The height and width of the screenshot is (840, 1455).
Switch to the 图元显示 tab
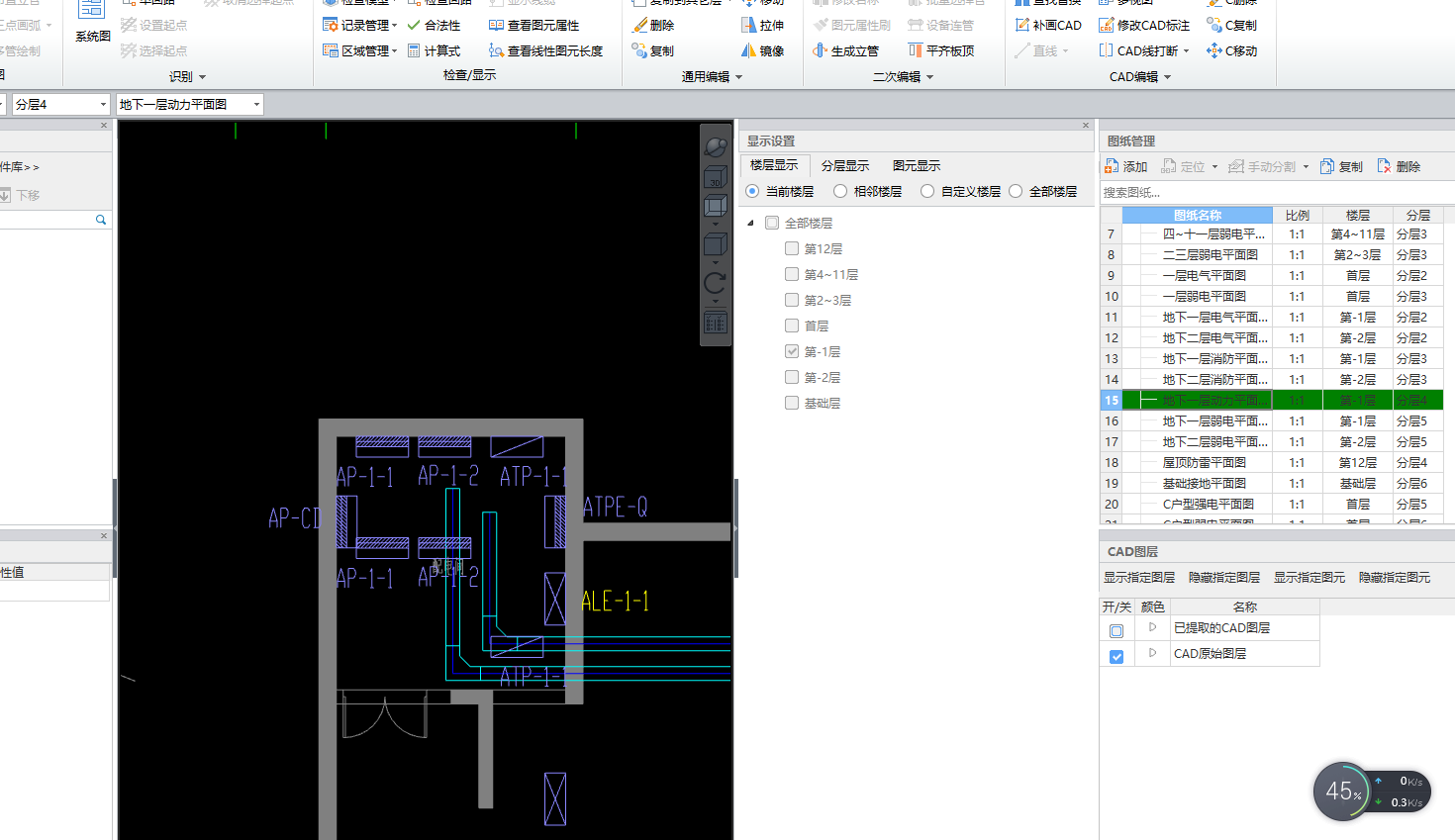pyautogui.click(x=917, y=165)
